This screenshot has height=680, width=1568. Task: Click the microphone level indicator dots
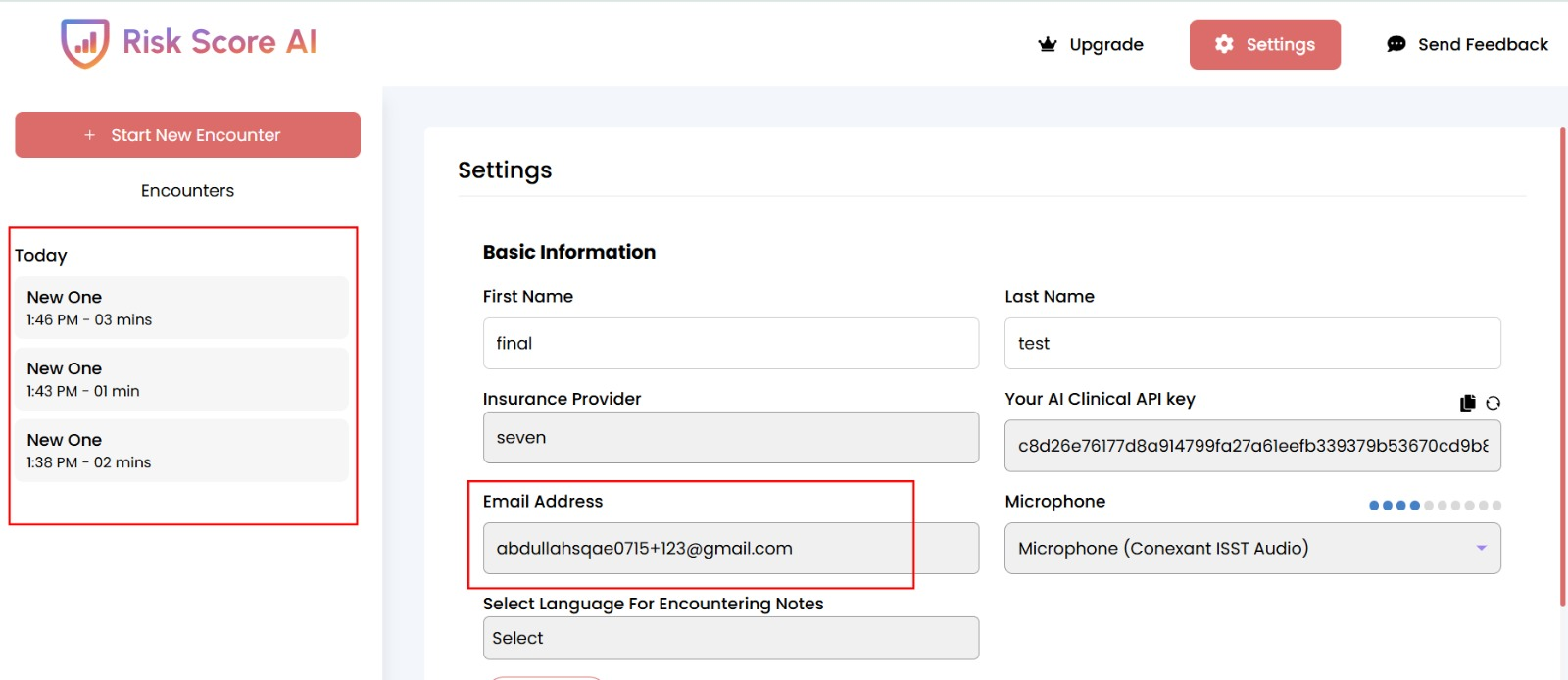point(1435,506)
